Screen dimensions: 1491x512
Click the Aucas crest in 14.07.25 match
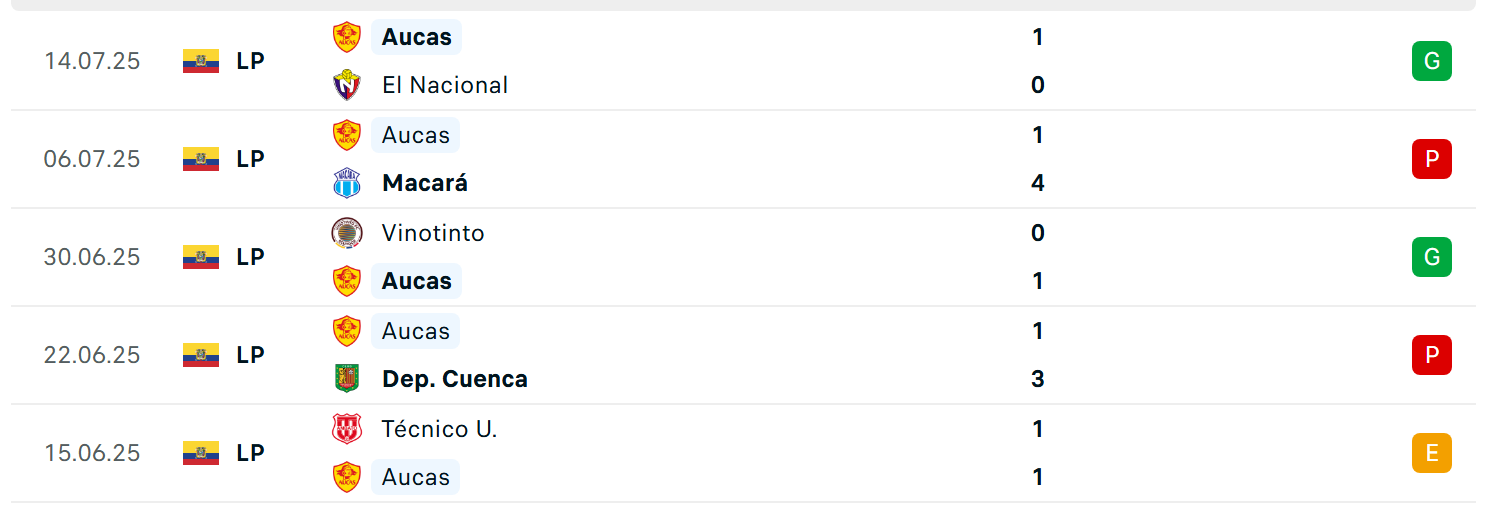(x=347, y=37)
